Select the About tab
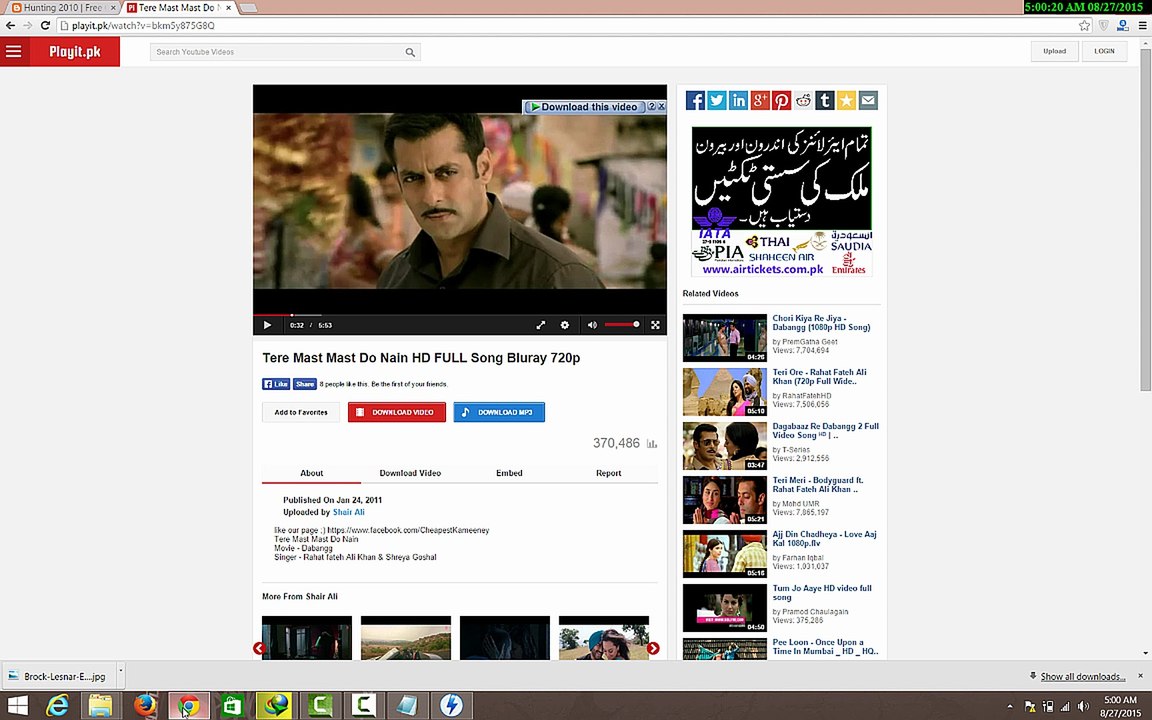 point(312,473)
